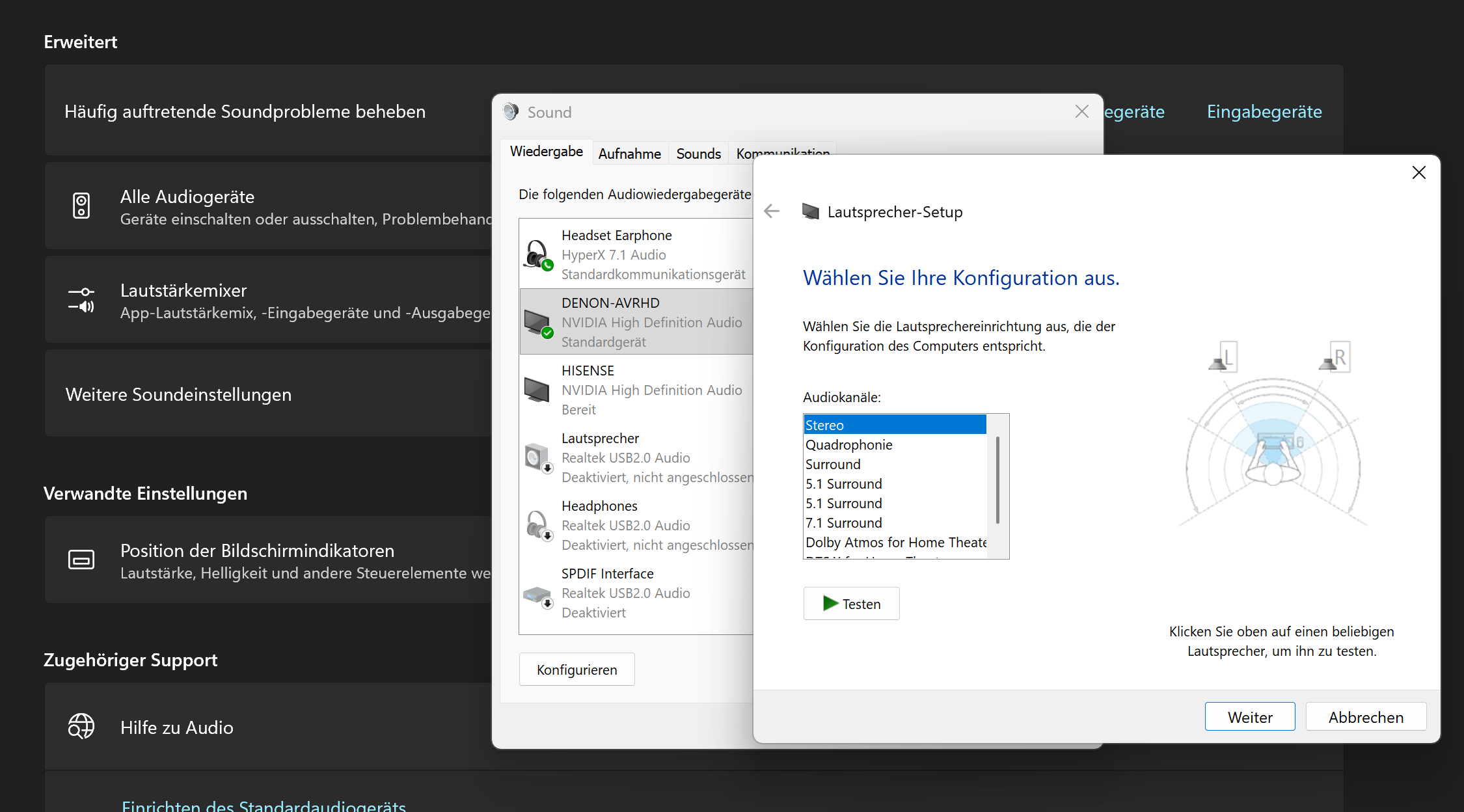
Task: Click the Konfigurieren button
Action: click(576, 670)
